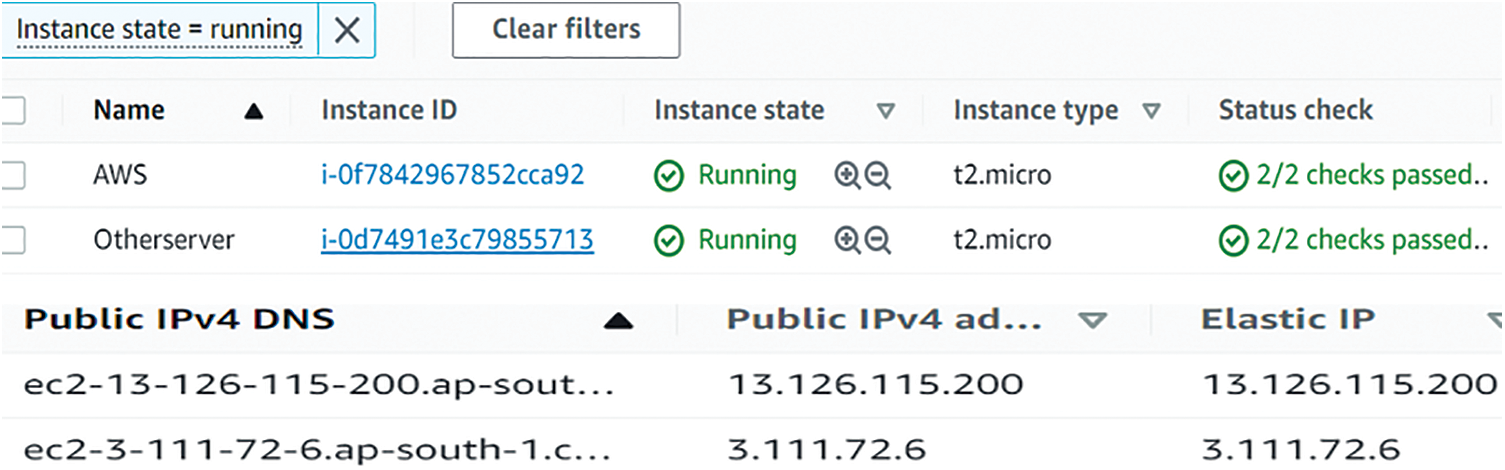Zoom out icon in Otherserver row
1505x470 pixels.
(878, 240)
